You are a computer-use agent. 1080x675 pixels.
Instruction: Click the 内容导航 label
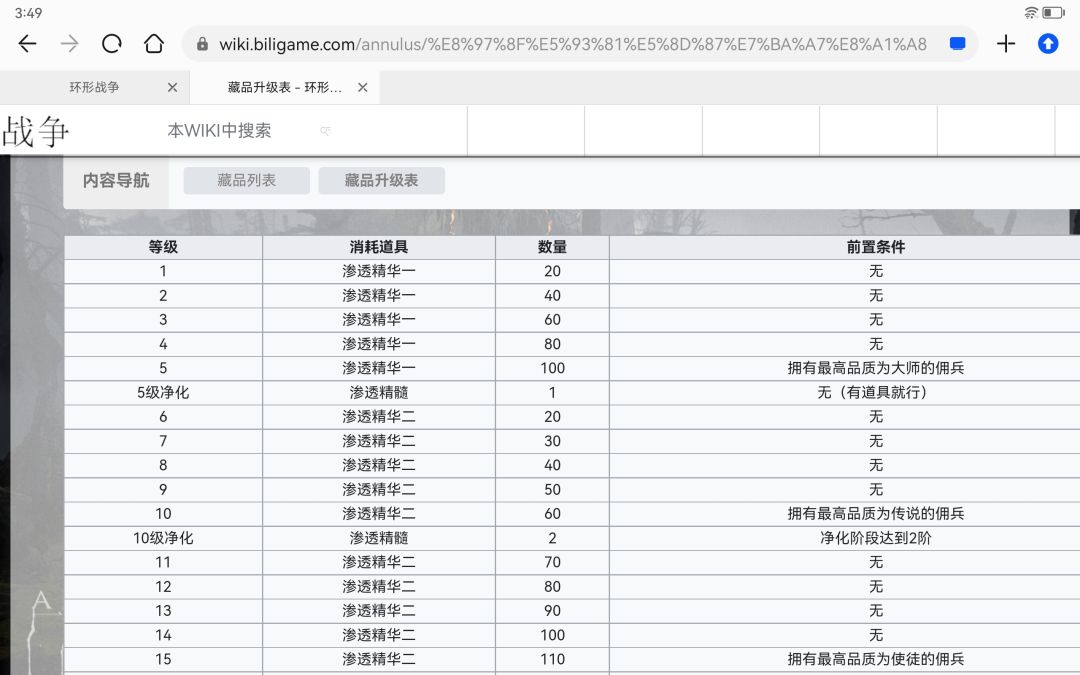coord(116,180)
